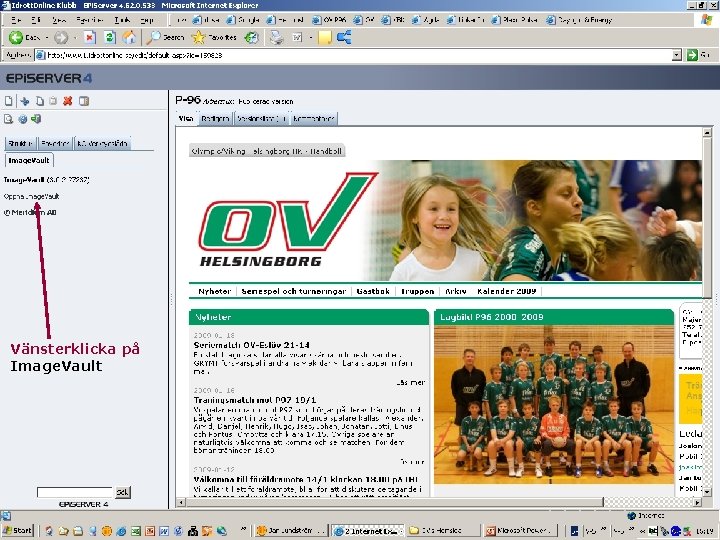Switch to the Redigera tab
720x540 pixels.
[x=214, y=118]
